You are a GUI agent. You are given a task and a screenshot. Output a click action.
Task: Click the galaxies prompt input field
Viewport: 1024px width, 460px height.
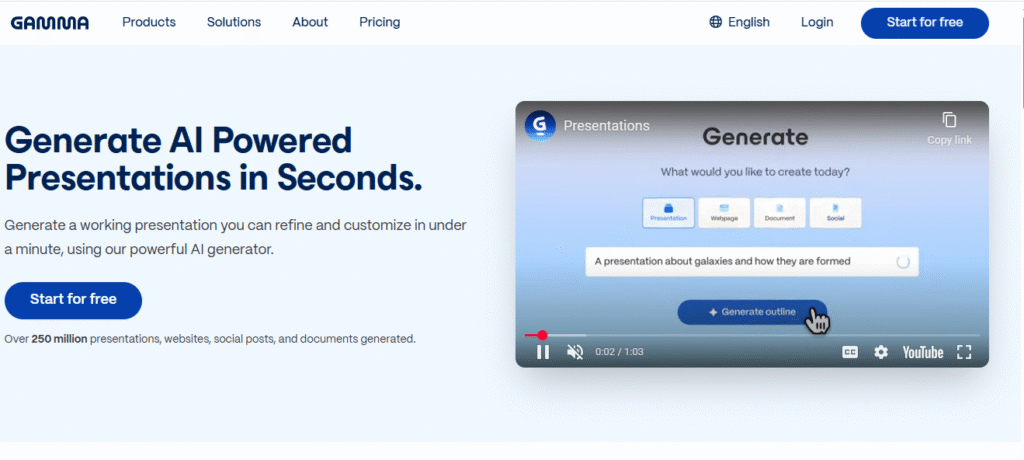(752, 261)
